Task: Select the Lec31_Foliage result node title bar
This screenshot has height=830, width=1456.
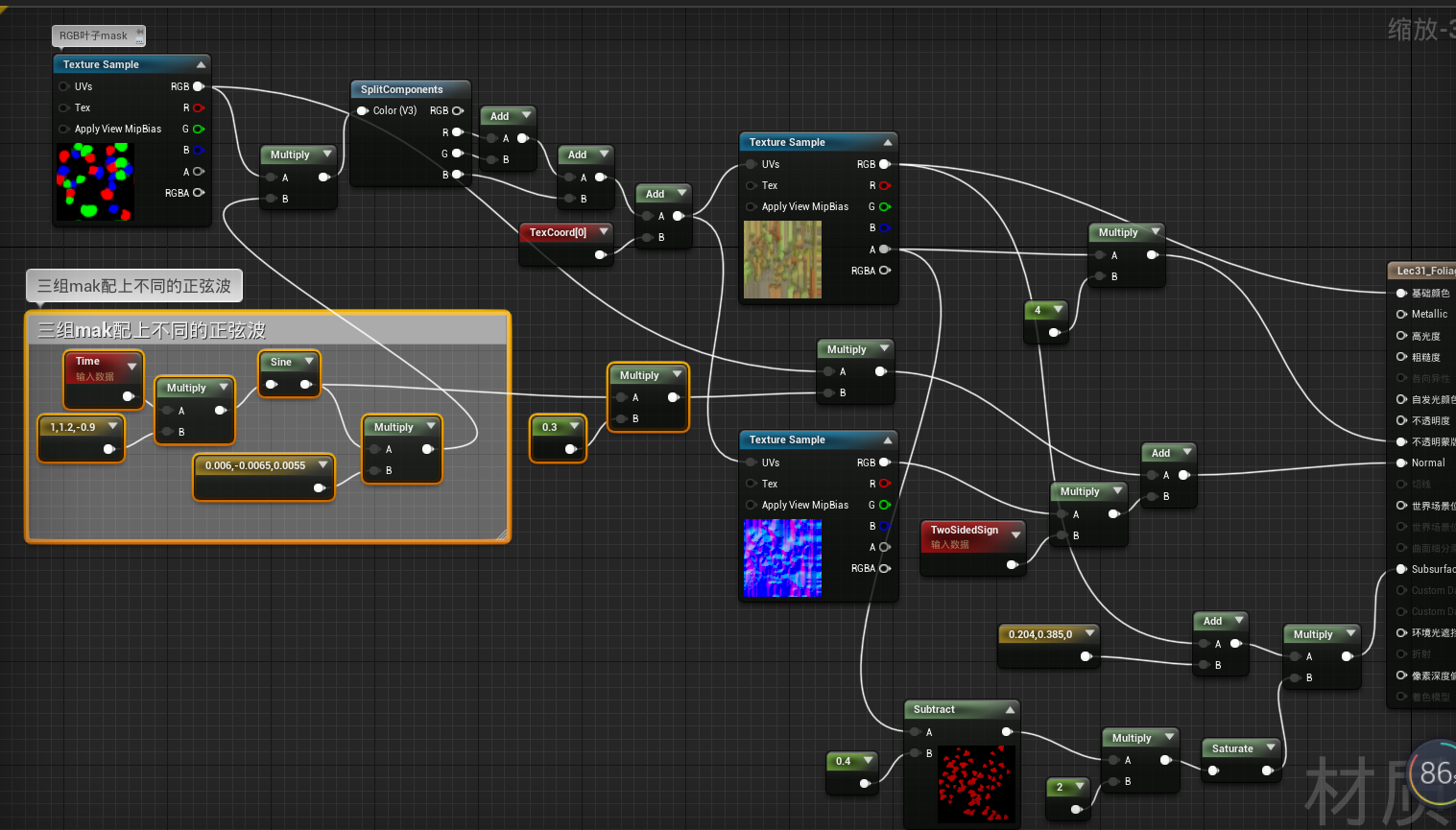Action: click(x=1422, y=270)
